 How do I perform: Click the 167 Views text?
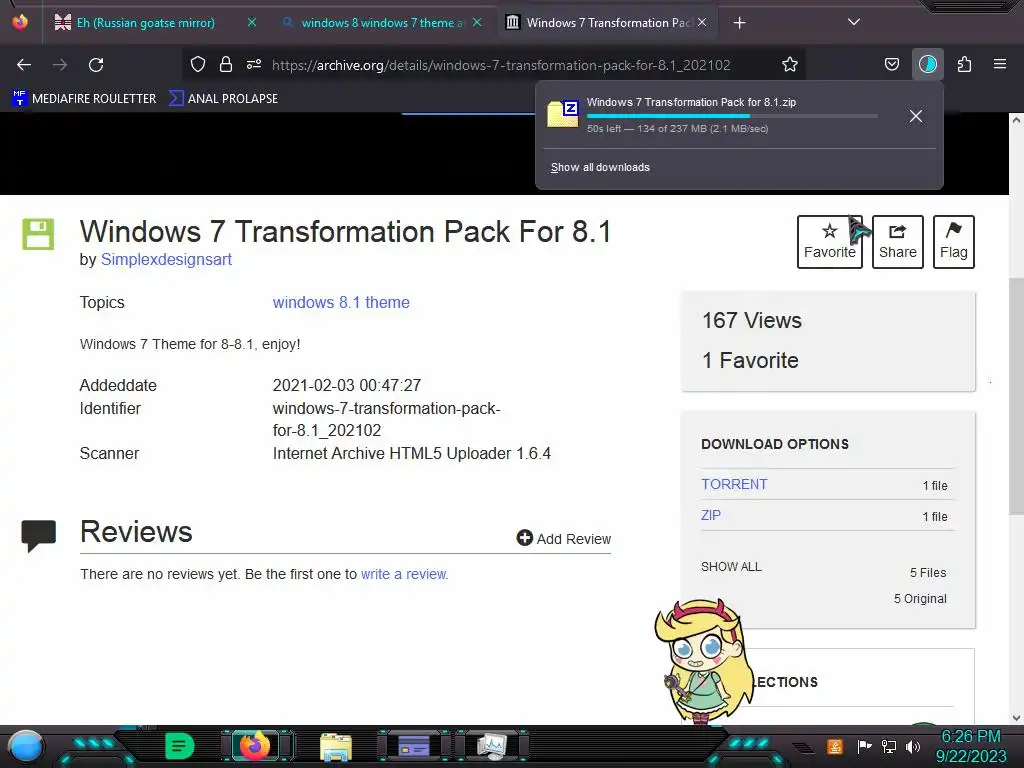752,321
